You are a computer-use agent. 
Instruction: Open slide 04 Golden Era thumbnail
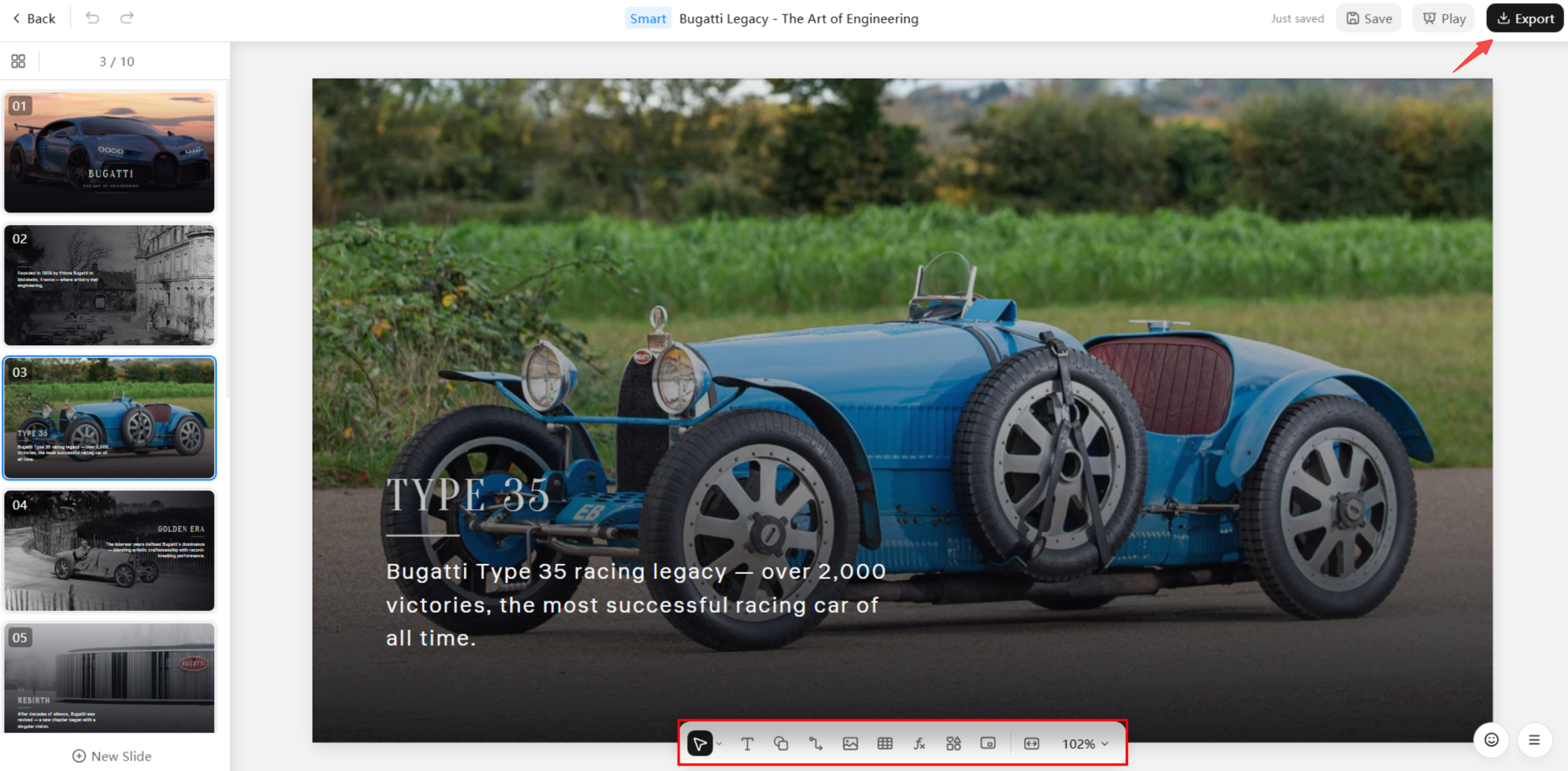click(x=109, y=550)
